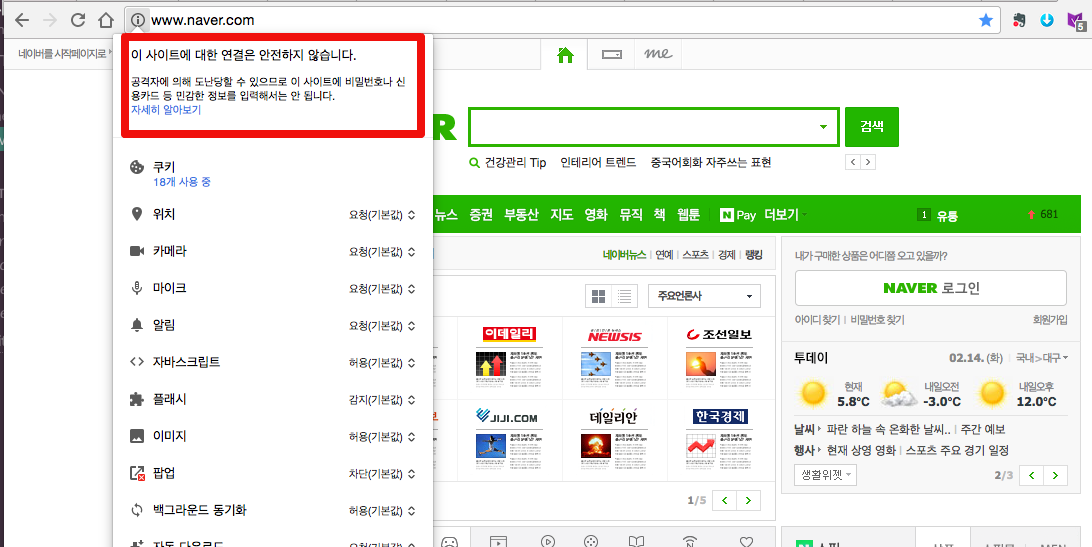Click the green 검색 search button

[x=872, y=127]
